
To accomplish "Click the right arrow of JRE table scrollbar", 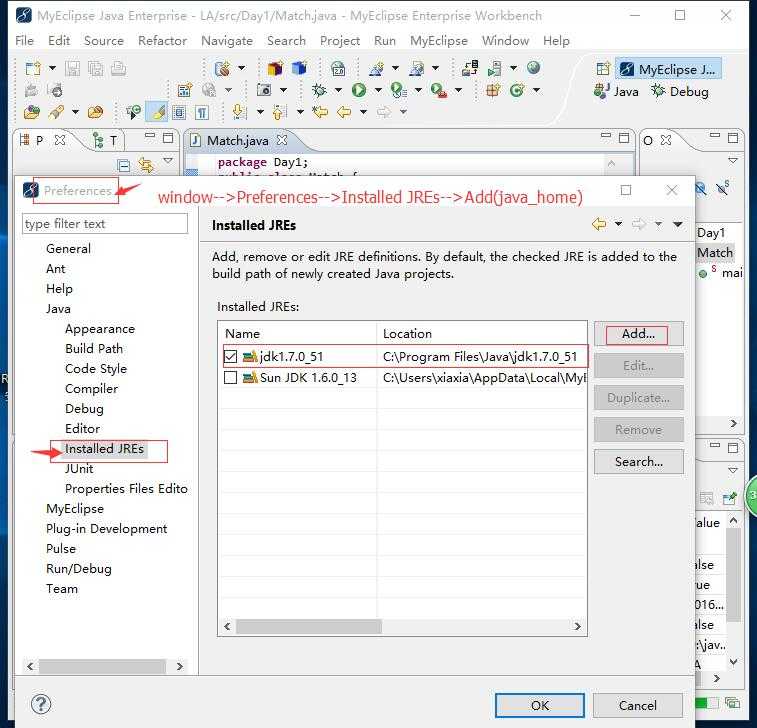I will pyautogui.click(x=577, y=627).
